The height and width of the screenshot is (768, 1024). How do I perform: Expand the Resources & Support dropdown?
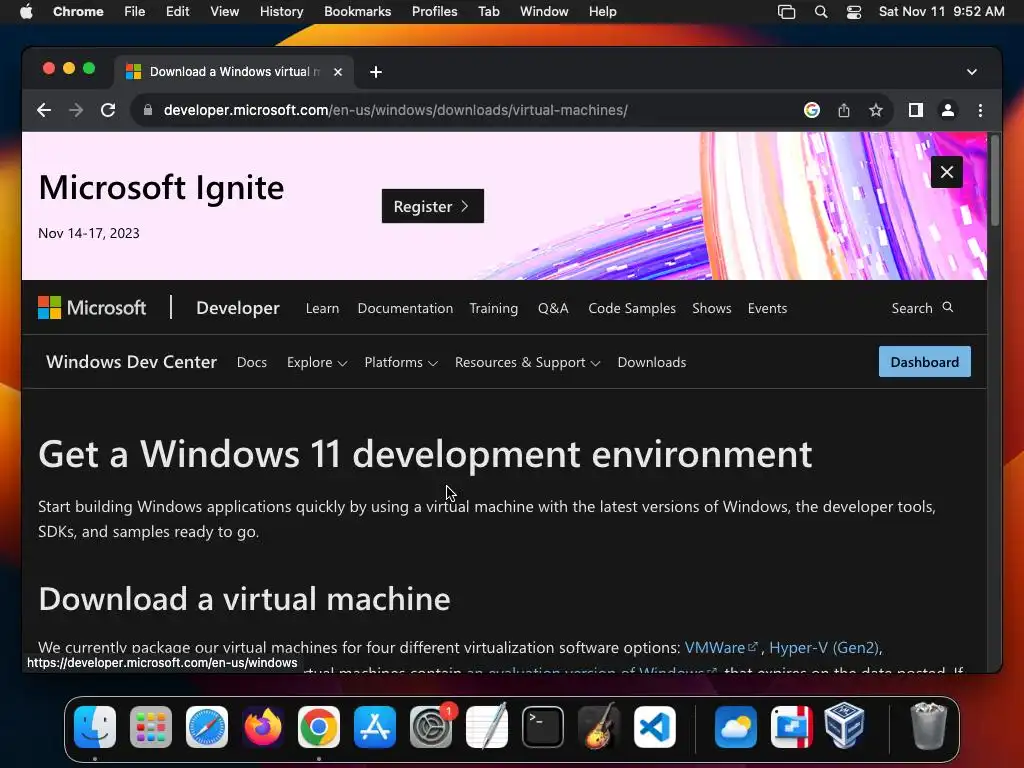528,362
